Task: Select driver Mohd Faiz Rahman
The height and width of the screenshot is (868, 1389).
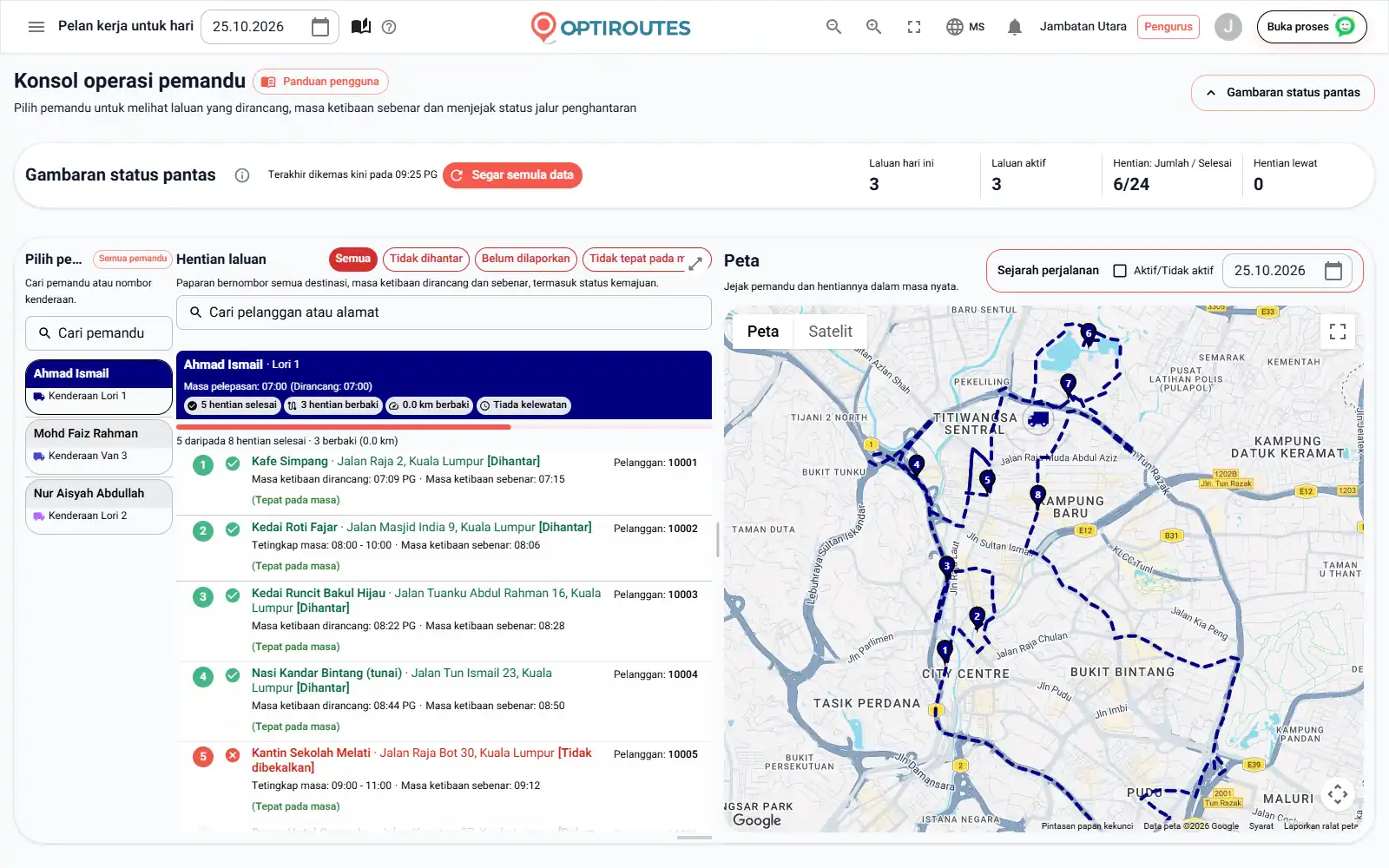Action: (99, 447)
